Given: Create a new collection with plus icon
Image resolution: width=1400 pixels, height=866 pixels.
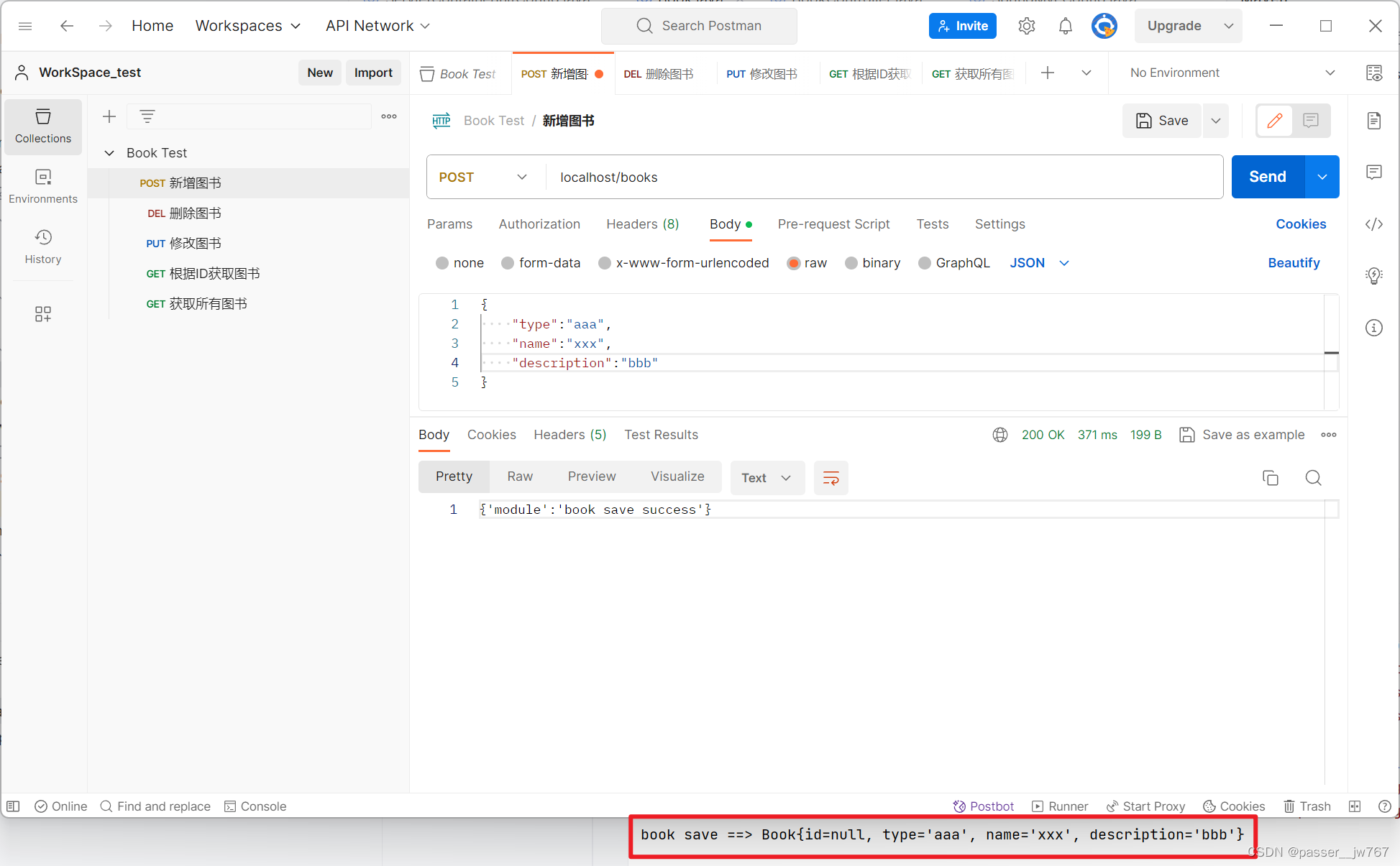Looking at the screenshot, I should point(109,116).
